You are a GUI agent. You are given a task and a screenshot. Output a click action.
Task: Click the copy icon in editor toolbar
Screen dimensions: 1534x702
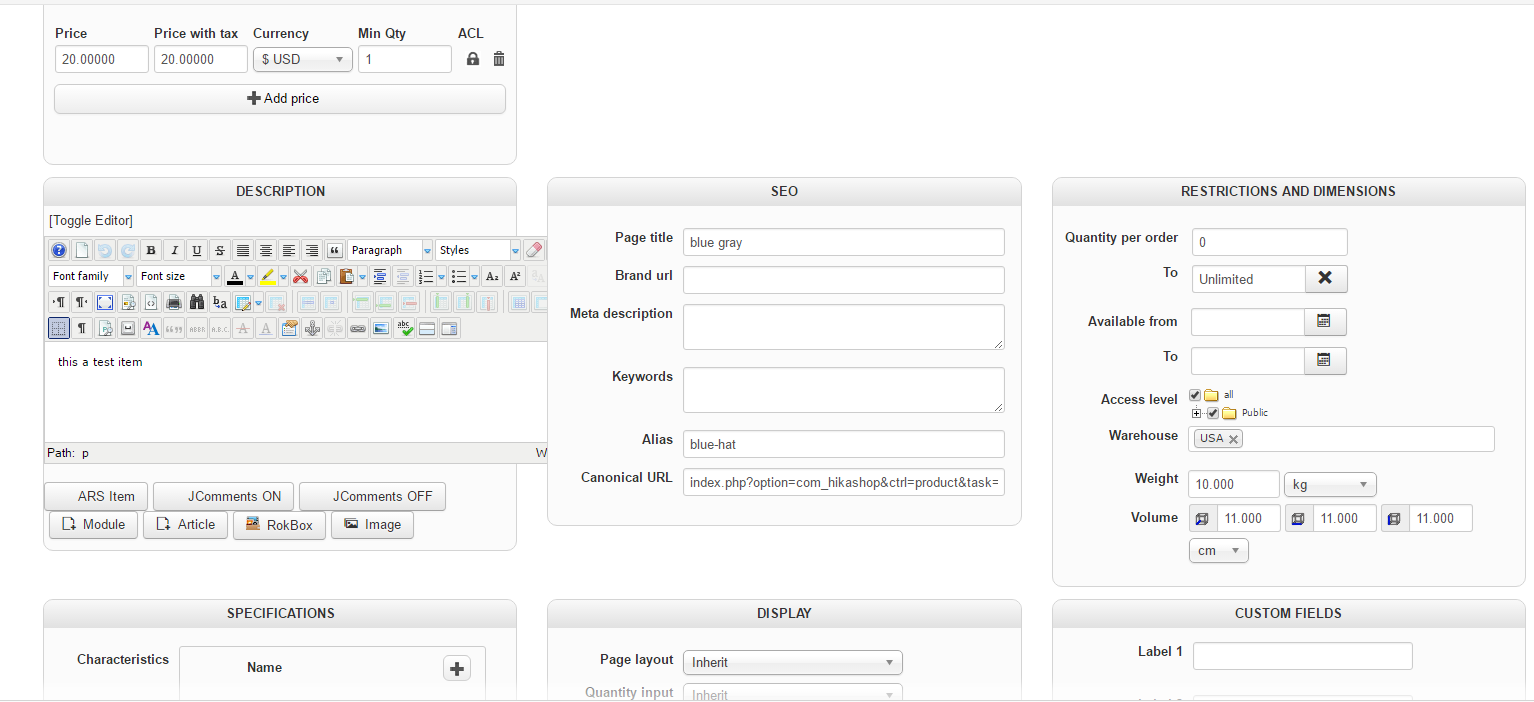tap(324, 276)
